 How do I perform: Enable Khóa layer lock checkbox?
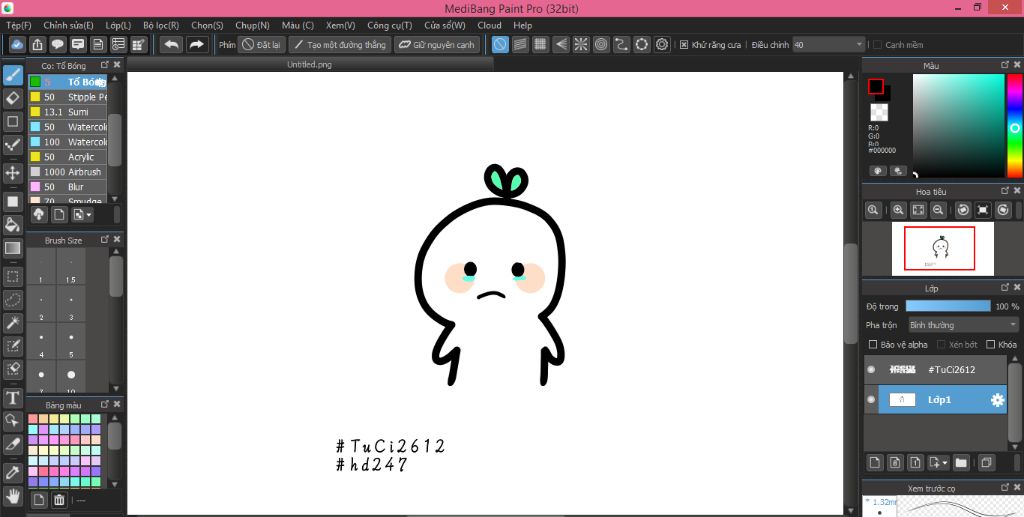click(x=991, y=344)
